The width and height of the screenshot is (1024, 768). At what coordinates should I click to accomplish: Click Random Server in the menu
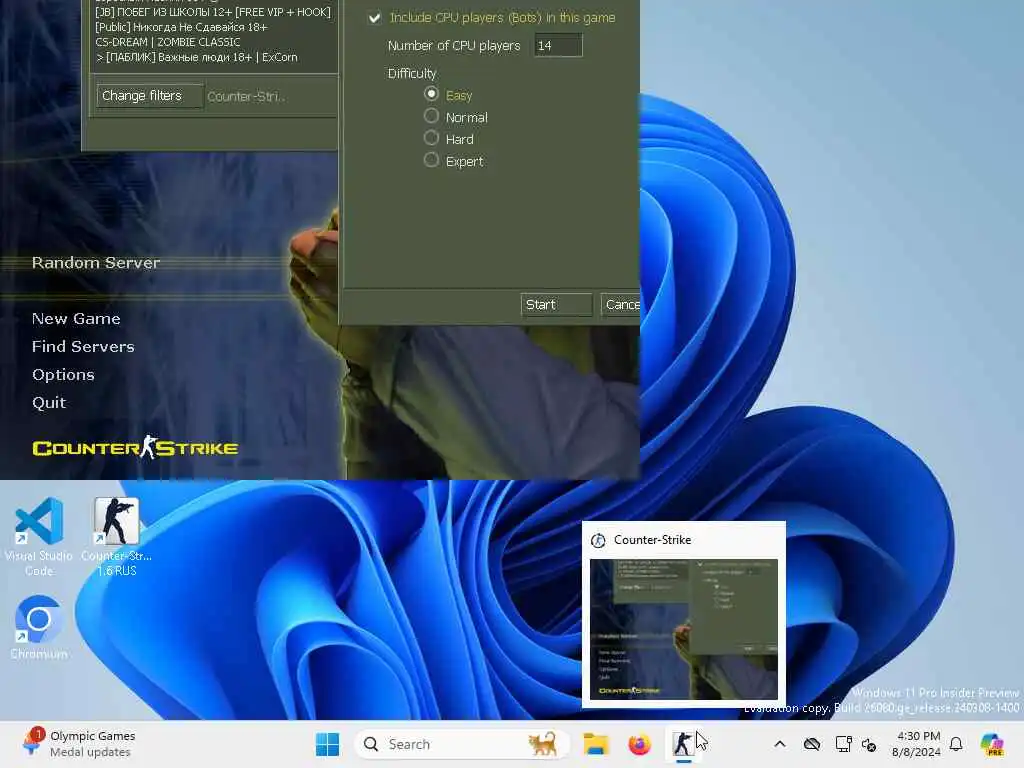(96, 263)
